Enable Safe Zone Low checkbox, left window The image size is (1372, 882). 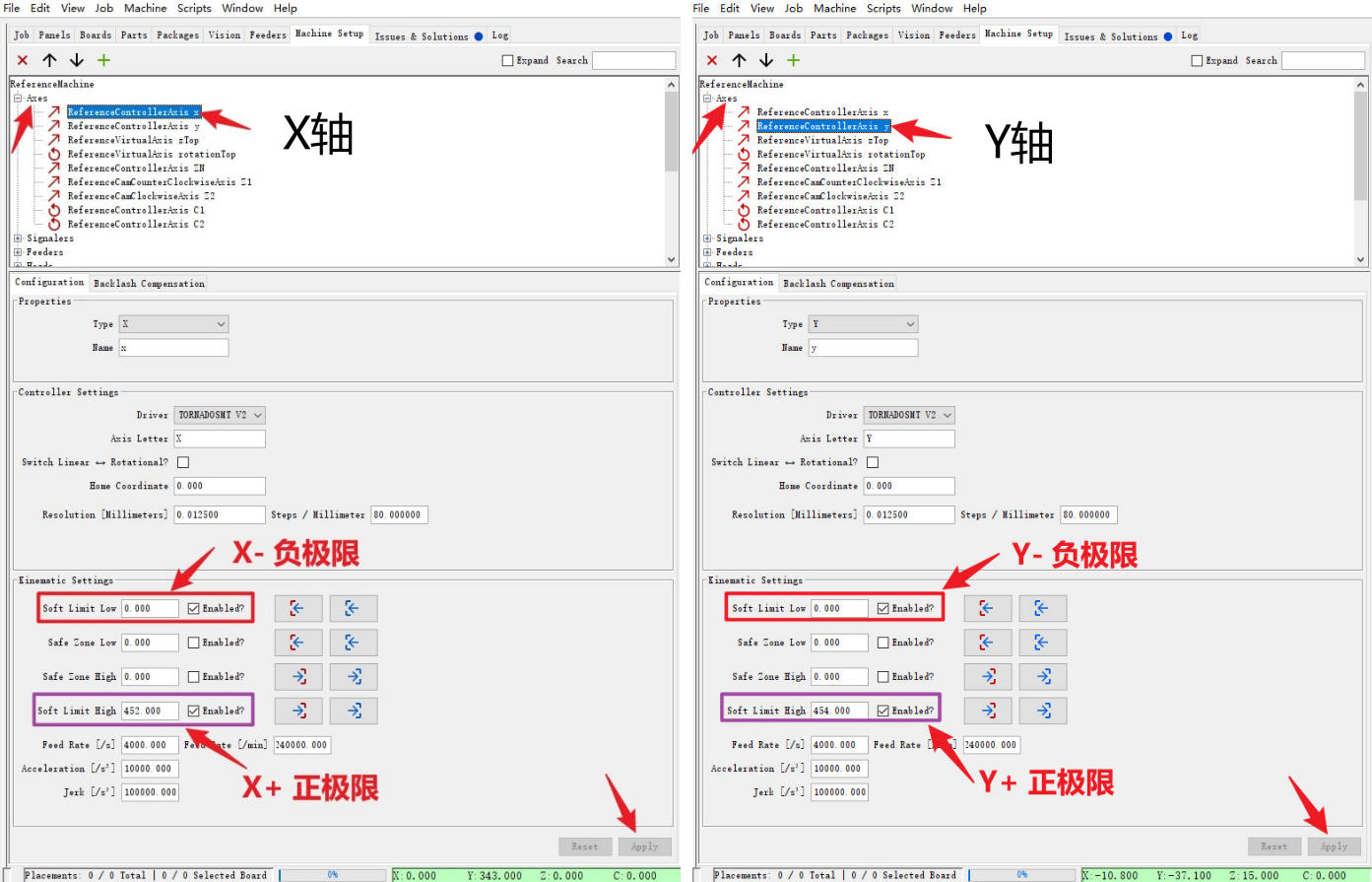(x=193, y=643)
